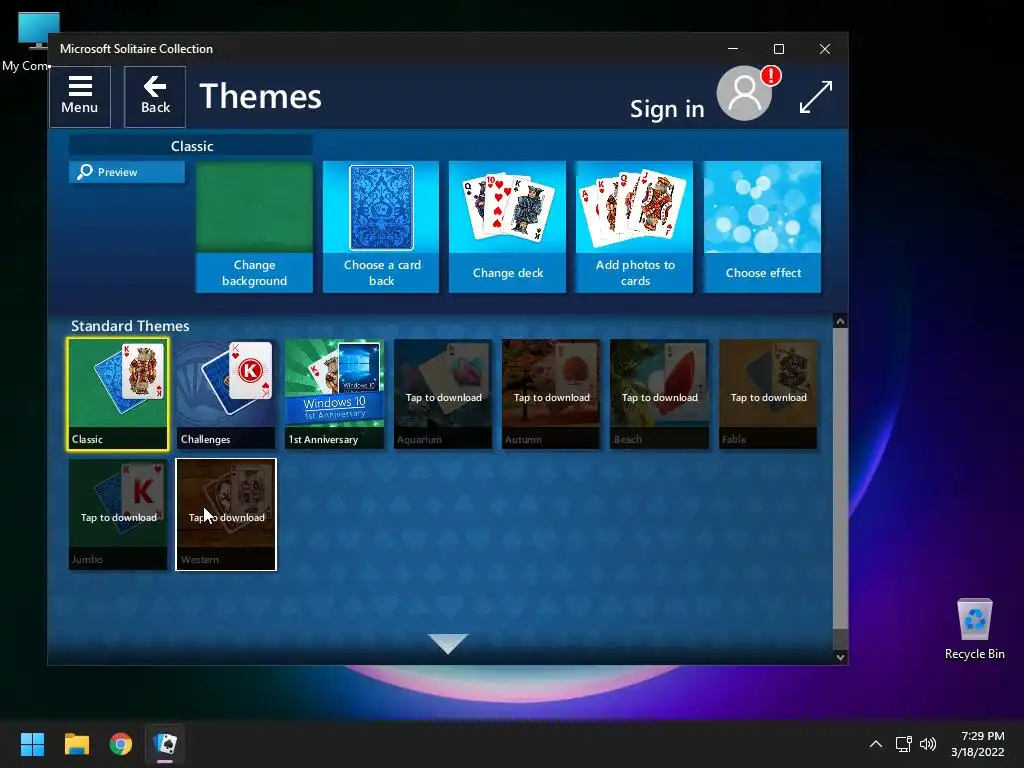This screenshot has height=768, width=1024.
Task: Show hidden system tray icons chevron
Action: (876, 744)
